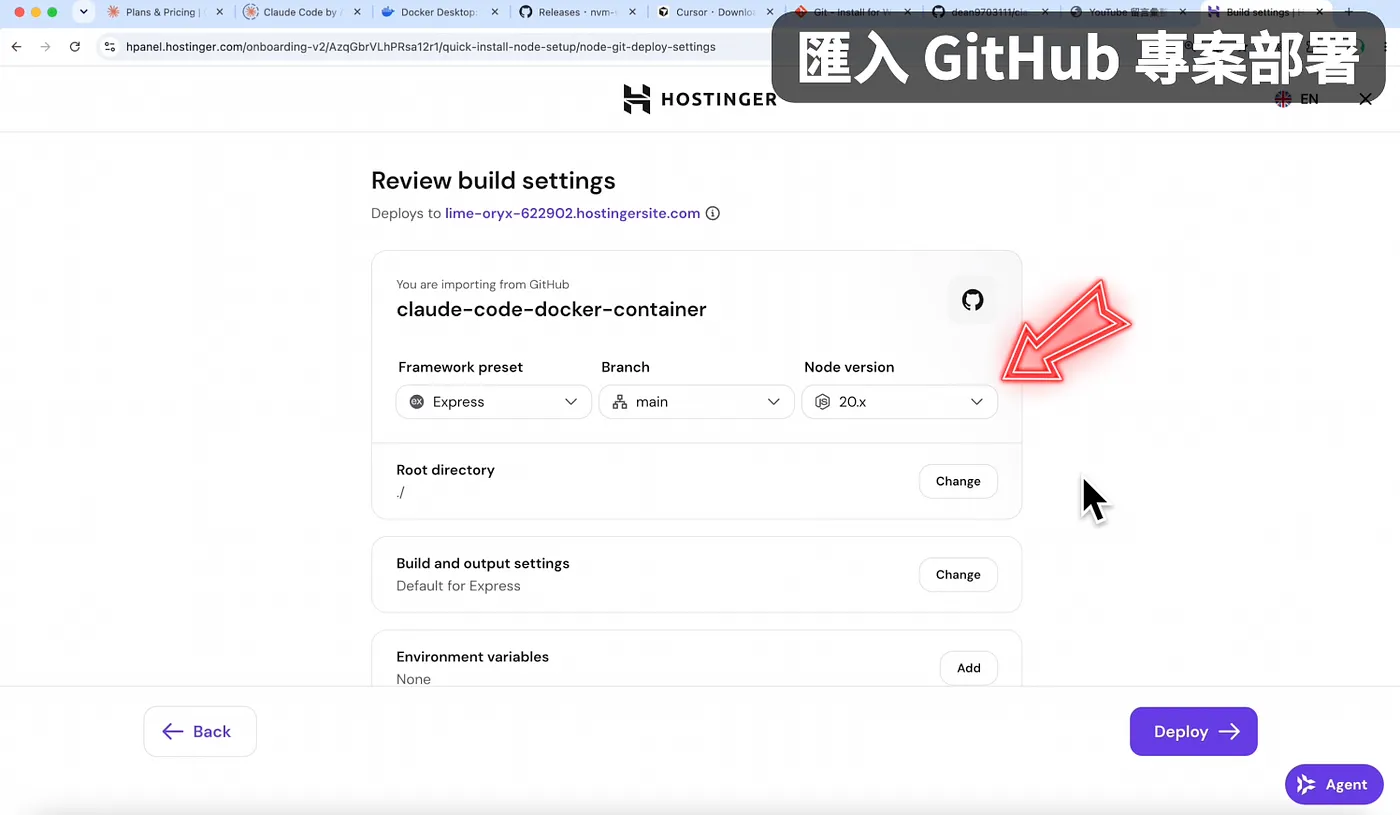View site information icon in the address bar
This screenshot has height=815, width=1400.
[x=110, y=47]
